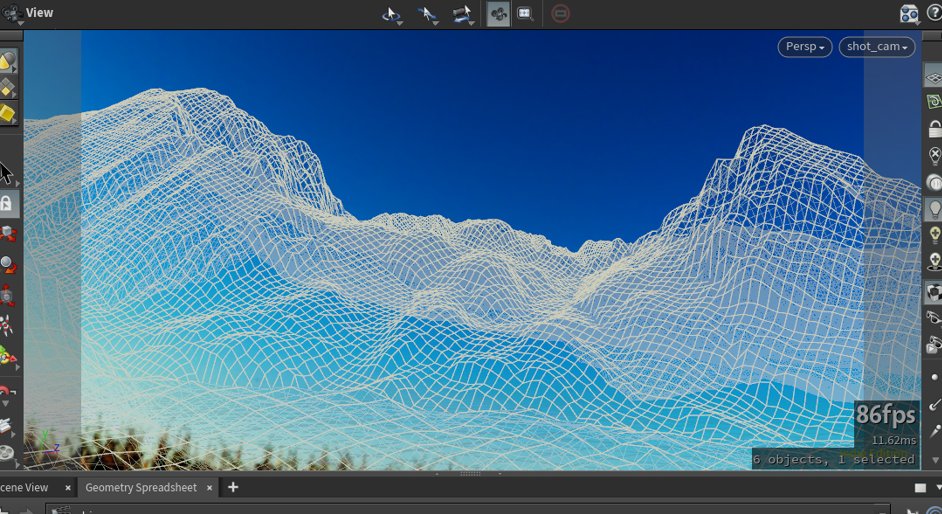Open the Persp viewport dropdown
Image resolution: width=942 pixels, height=514 pixels.
click(805, 47)
